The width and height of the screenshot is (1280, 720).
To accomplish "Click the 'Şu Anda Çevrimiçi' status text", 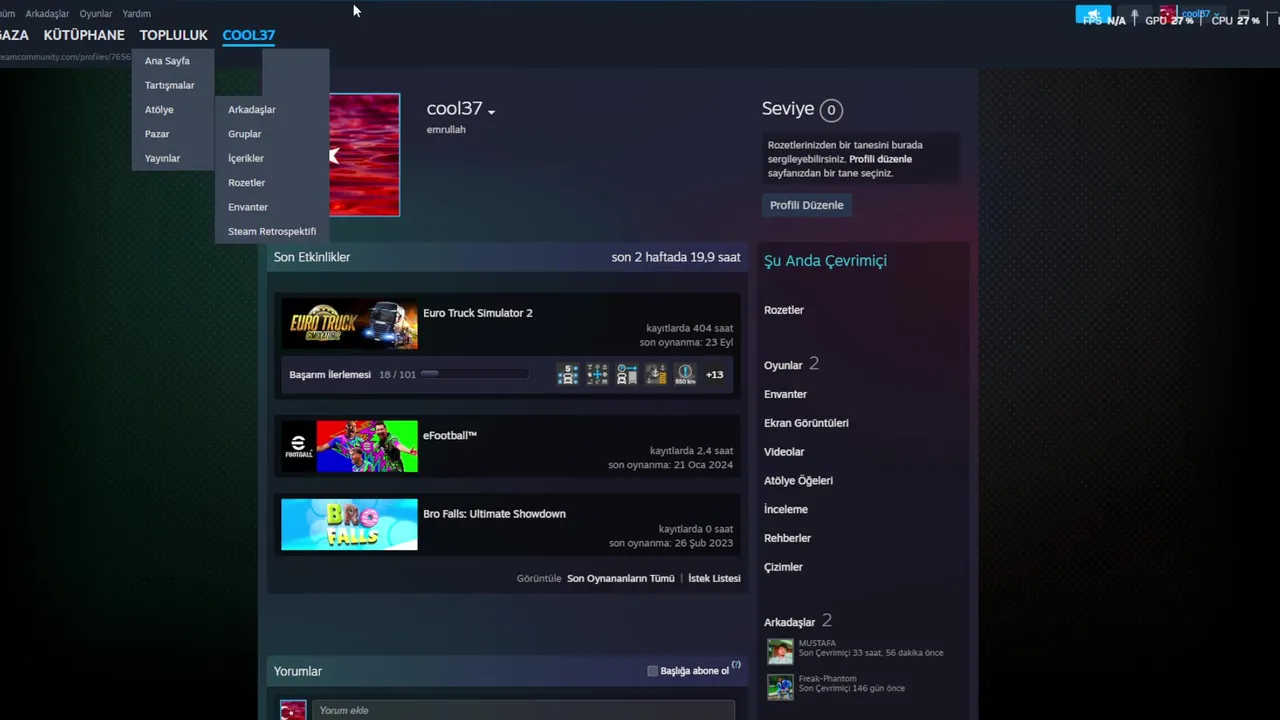I will pos(825,261).
